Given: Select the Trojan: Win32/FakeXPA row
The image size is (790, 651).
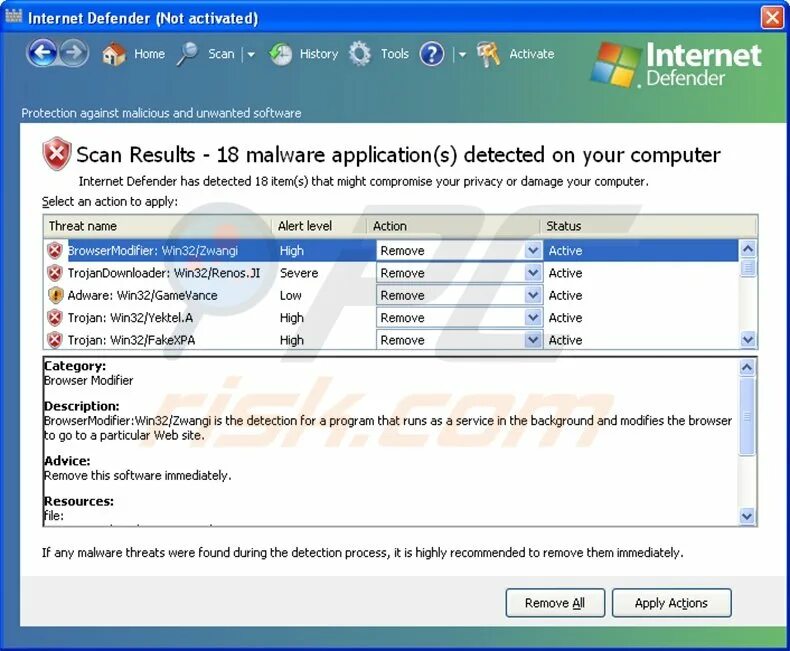Looking at the screenshot, I should coord(391,340).
